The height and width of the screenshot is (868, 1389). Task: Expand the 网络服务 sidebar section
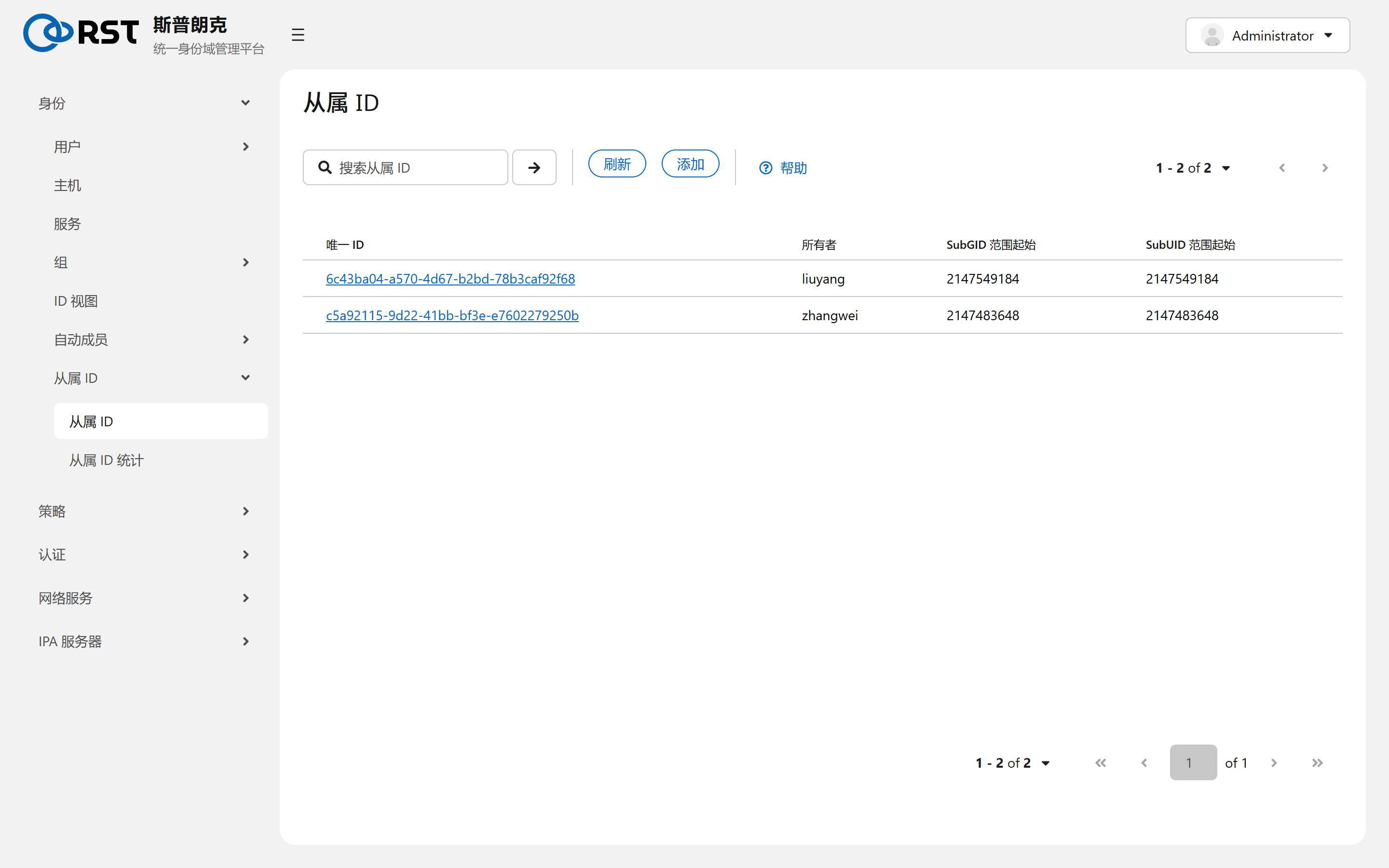[x=145, y=597]
